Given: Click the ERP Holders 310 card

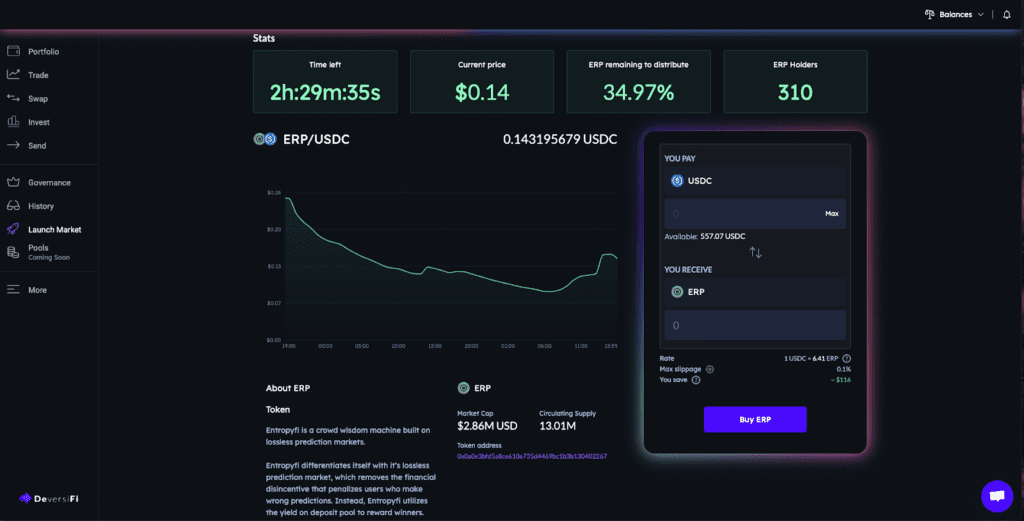Looking at the screenshot, I should point(795,82).
